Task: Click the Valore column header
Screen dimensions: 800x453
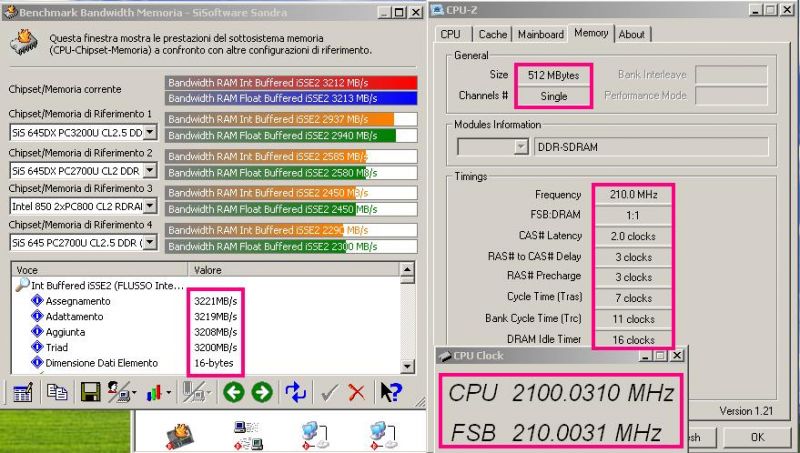Action: 294,270
